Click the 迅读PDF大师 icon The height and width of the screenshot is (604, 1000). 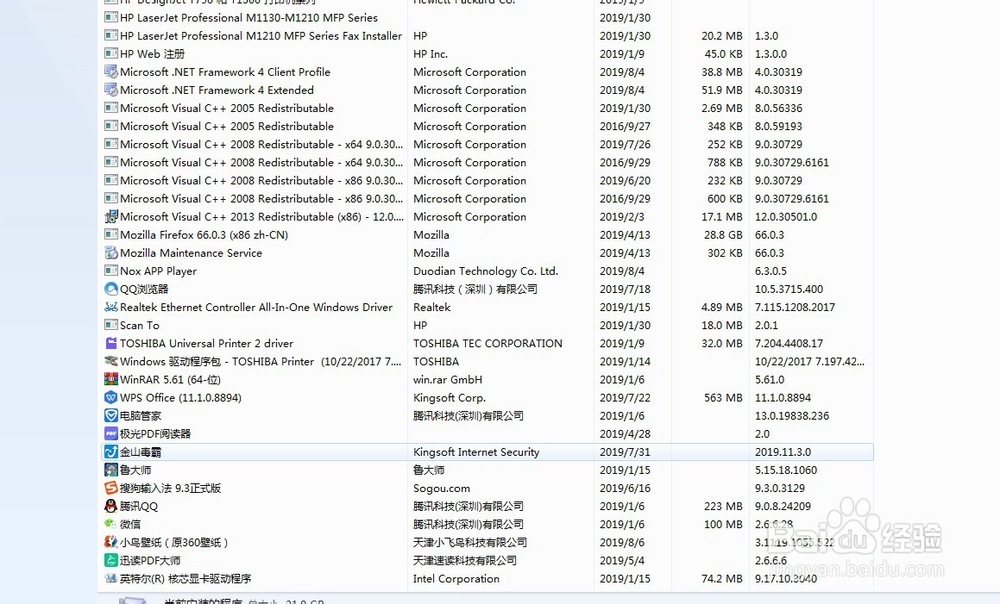coord(111,560)
